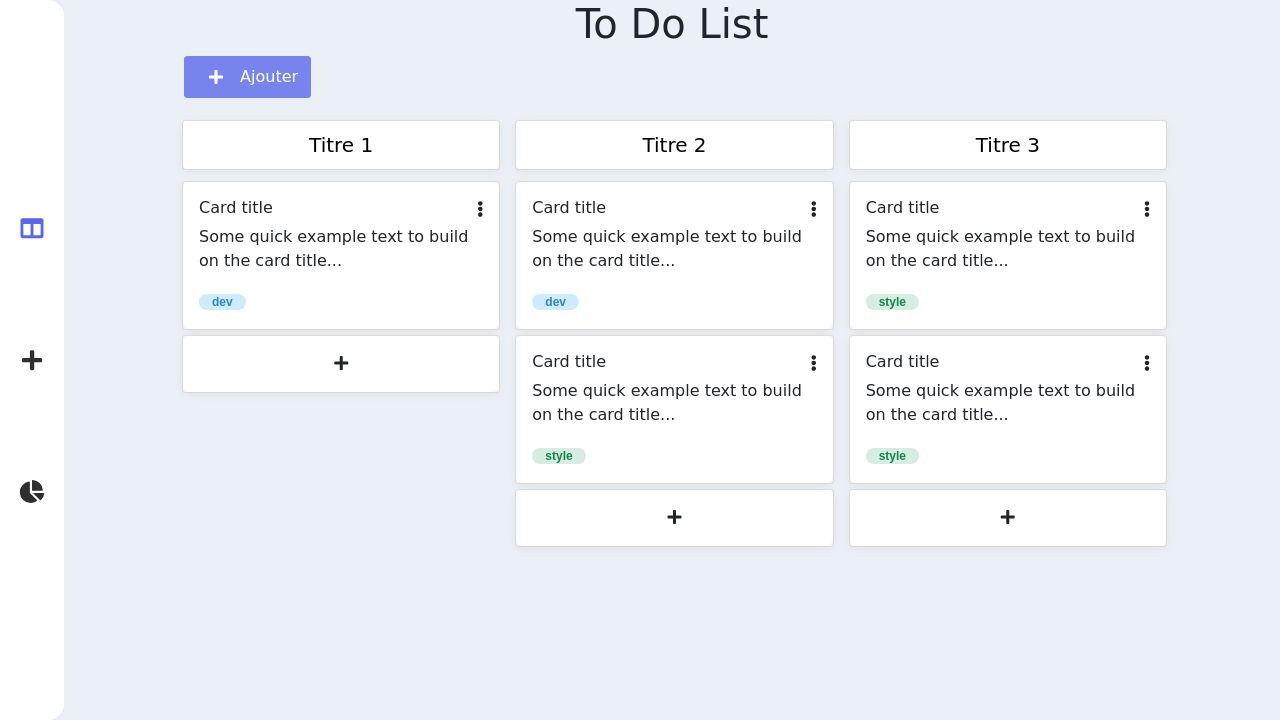
Task: Open the kanban board view from sidebar
Action: pyautogui.click(x=32, y=229)
